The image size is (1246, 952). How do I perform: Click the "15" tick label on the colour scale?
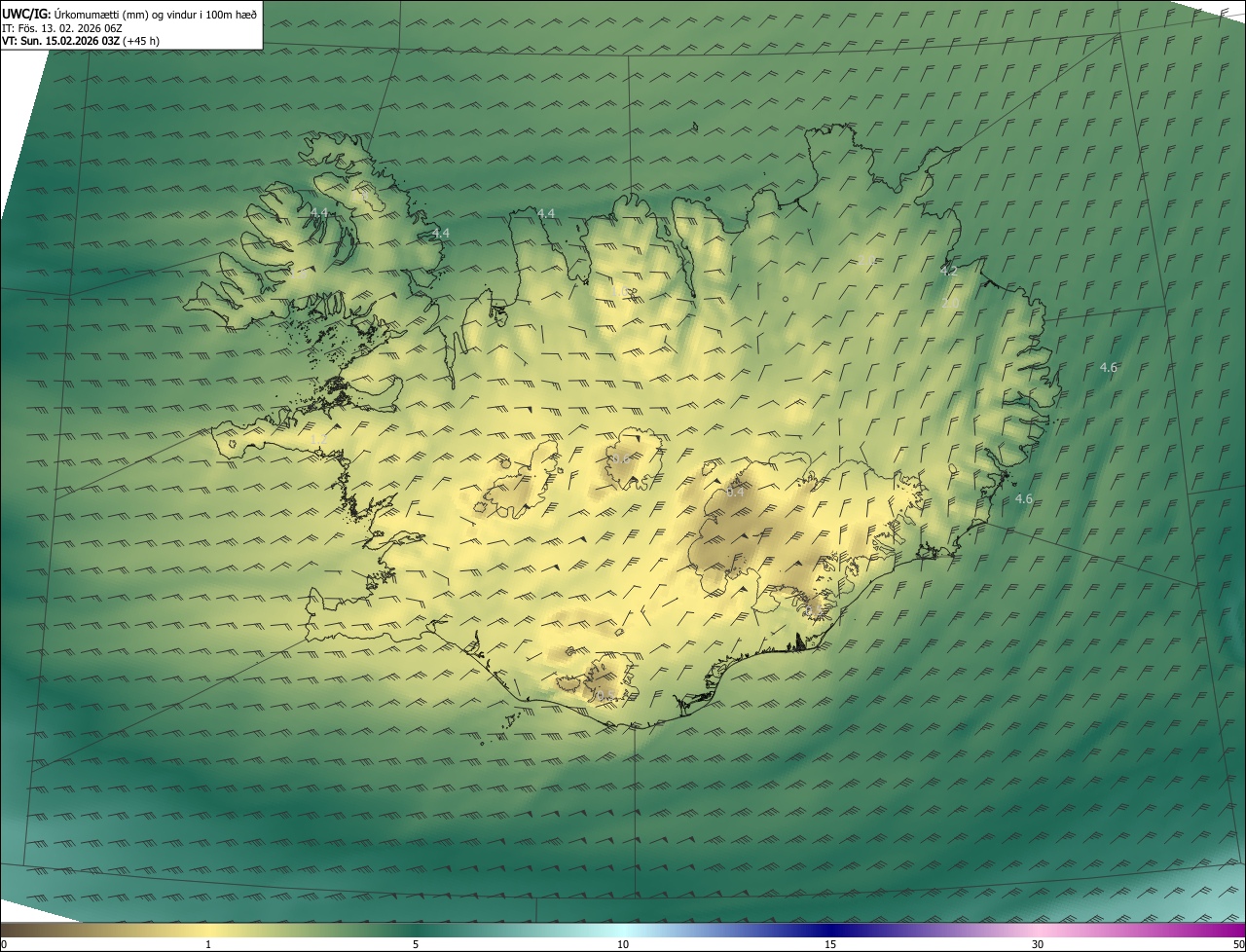point(830,944)
